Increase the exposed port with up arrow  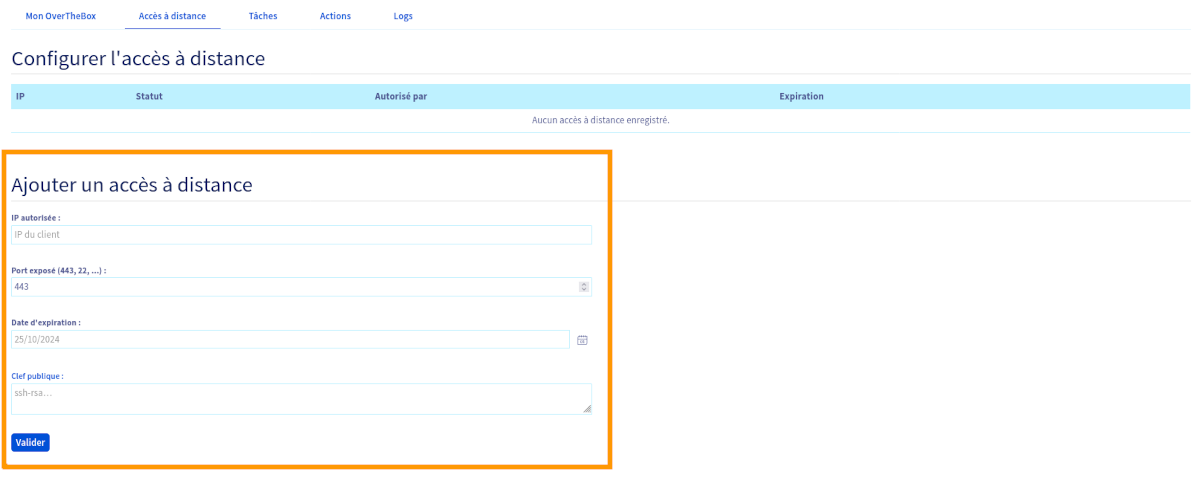[x=584, y=284]
